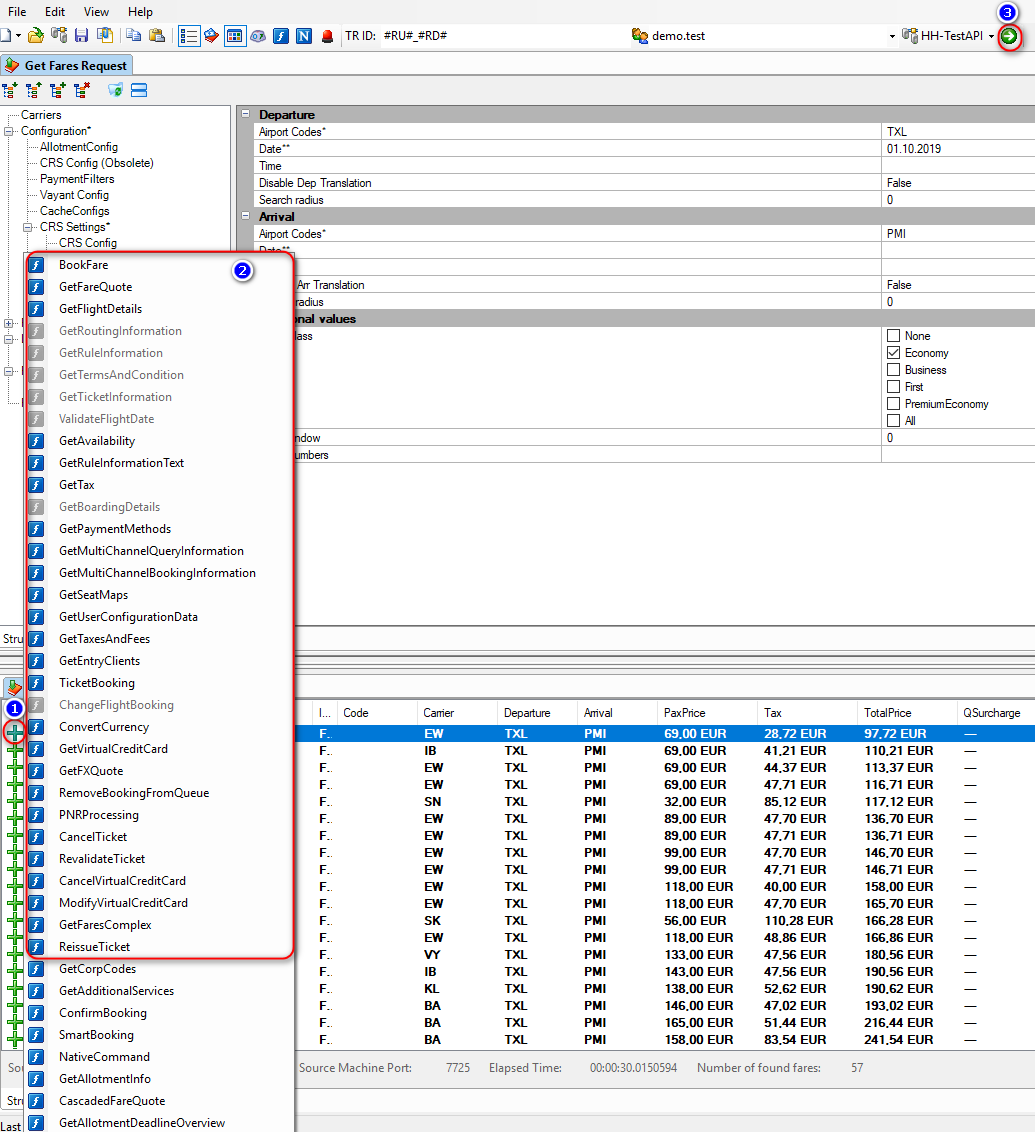Click the green plus icon beside first fare row
1035x1132 pixels.
point(14,733)
